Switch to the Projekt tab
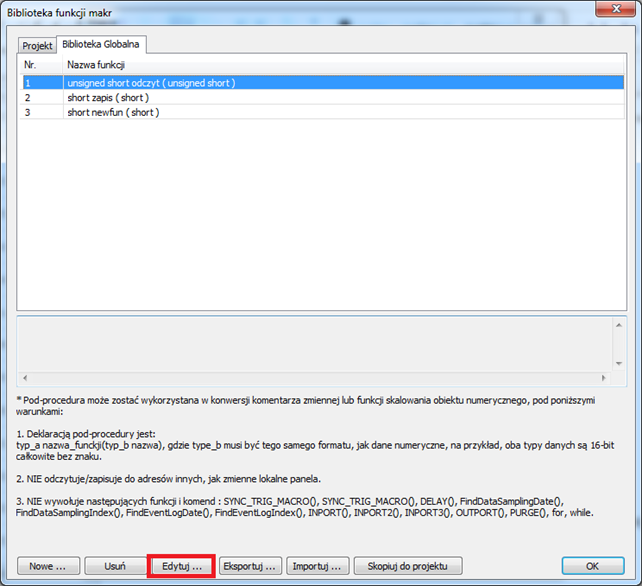Viewport: 642px width, 586px height. click(x=37, y=45)
